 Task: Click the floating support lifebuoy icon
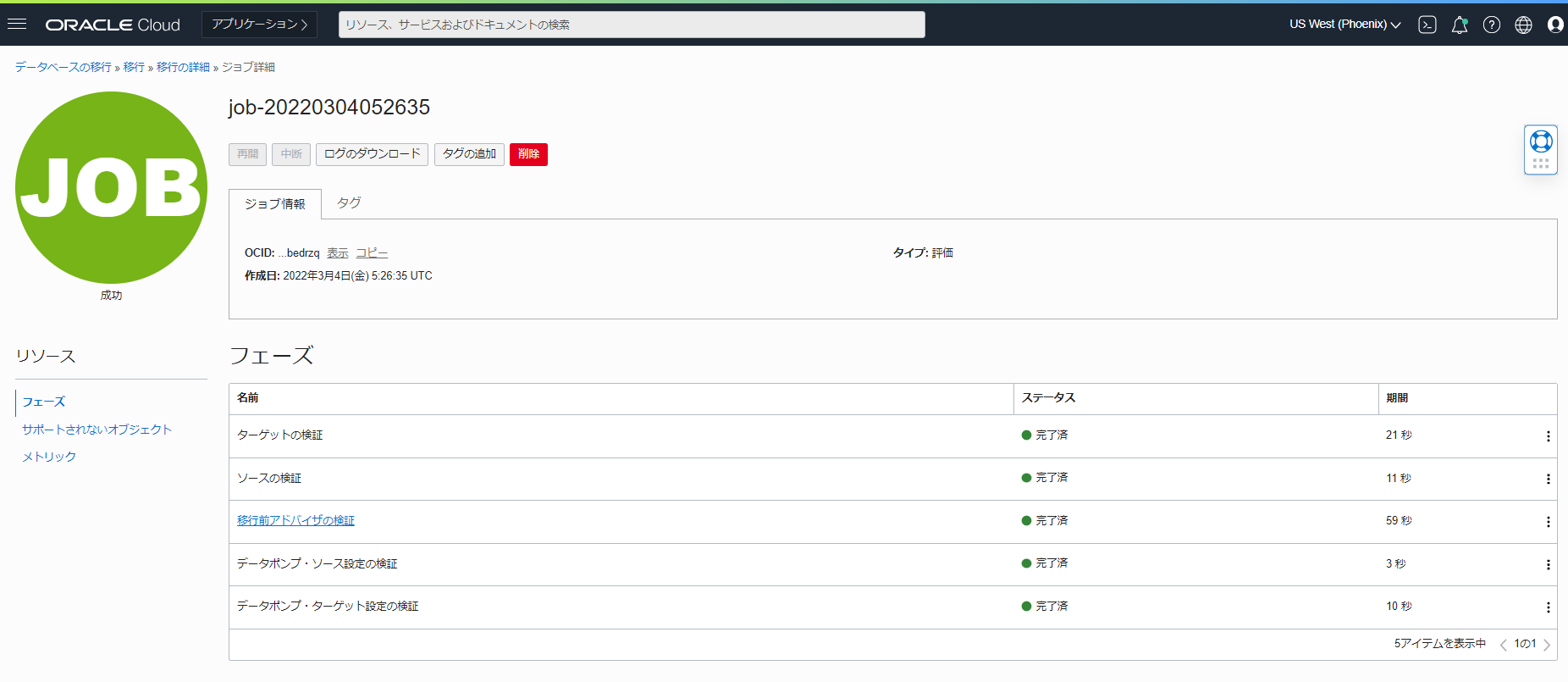[x=1541, y=141]
